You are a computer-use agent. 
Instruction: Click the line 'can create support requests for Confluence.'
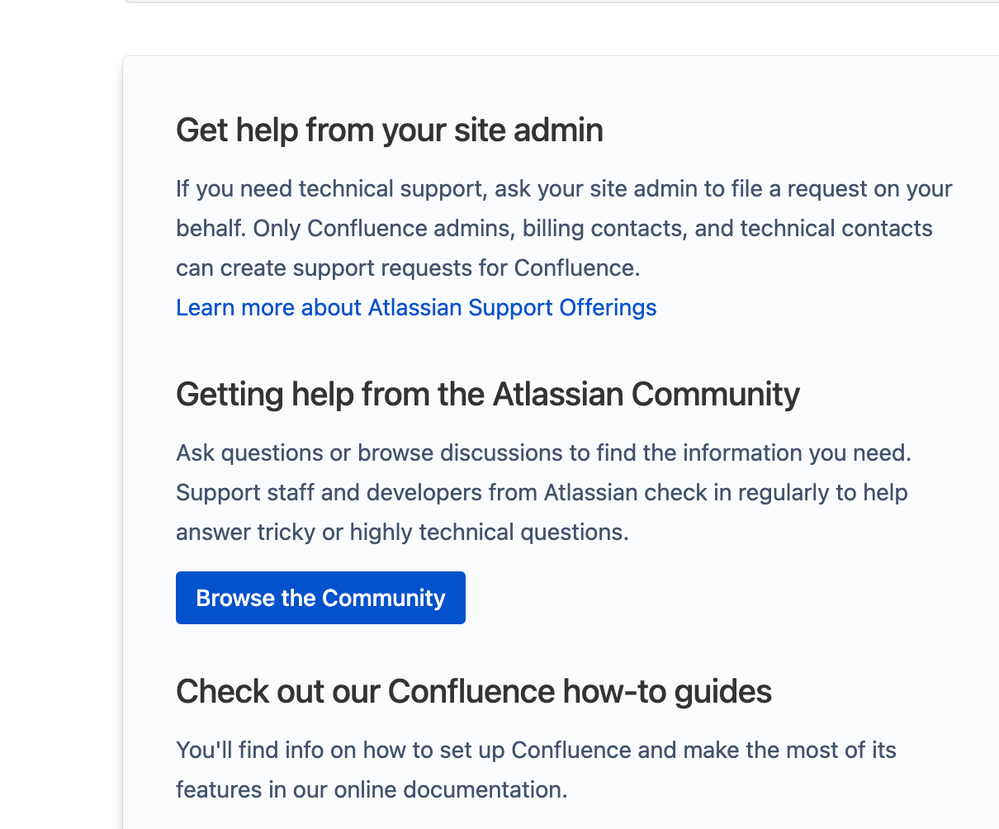(408, 268)
